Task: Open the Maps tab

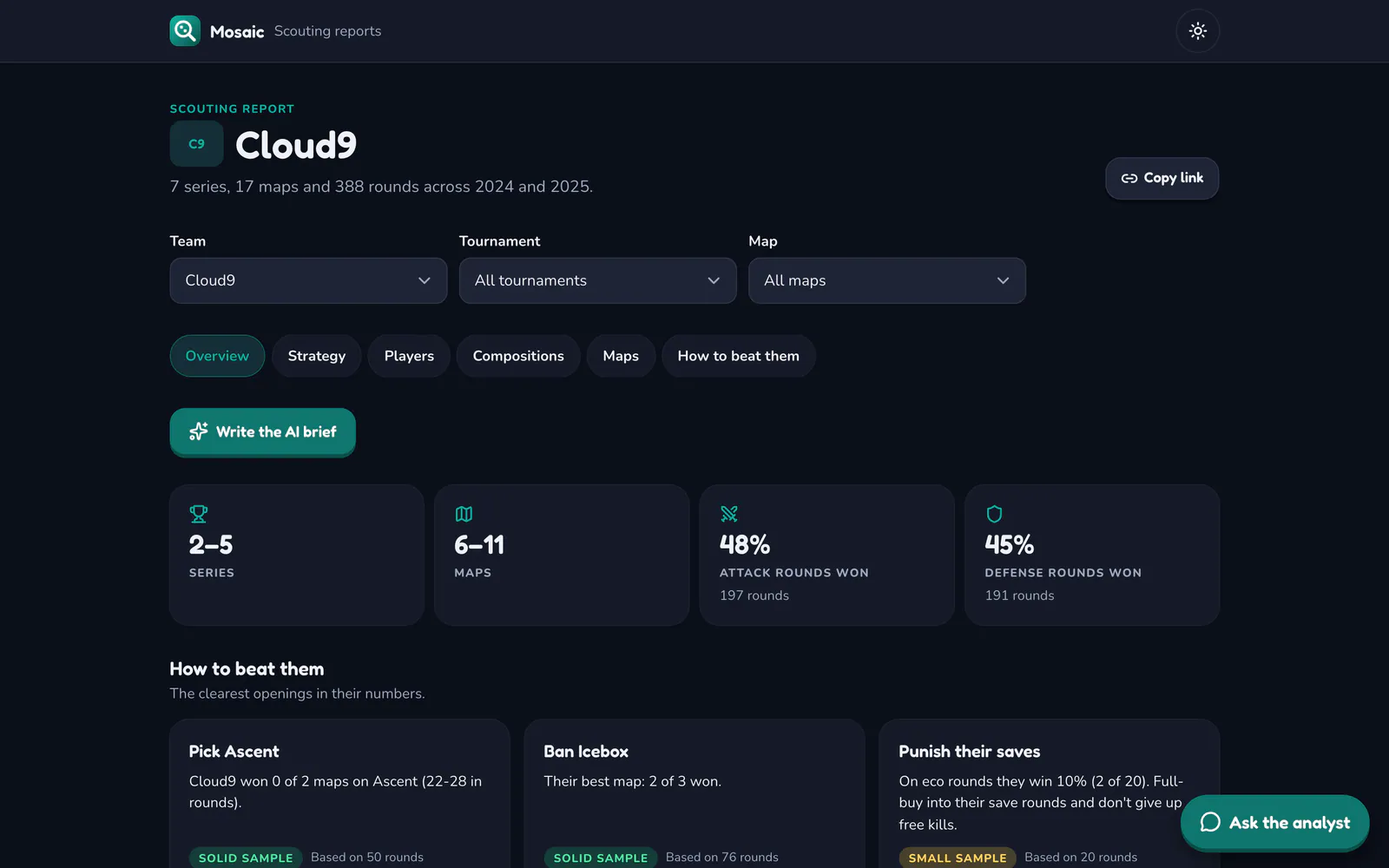Action: pos(621,356)
